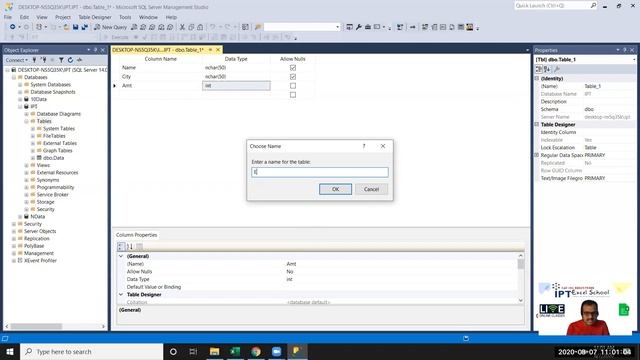Screen dimensions: 640x360
Task: Click the Copy icon in toolbar
Action: pos(191,27)
